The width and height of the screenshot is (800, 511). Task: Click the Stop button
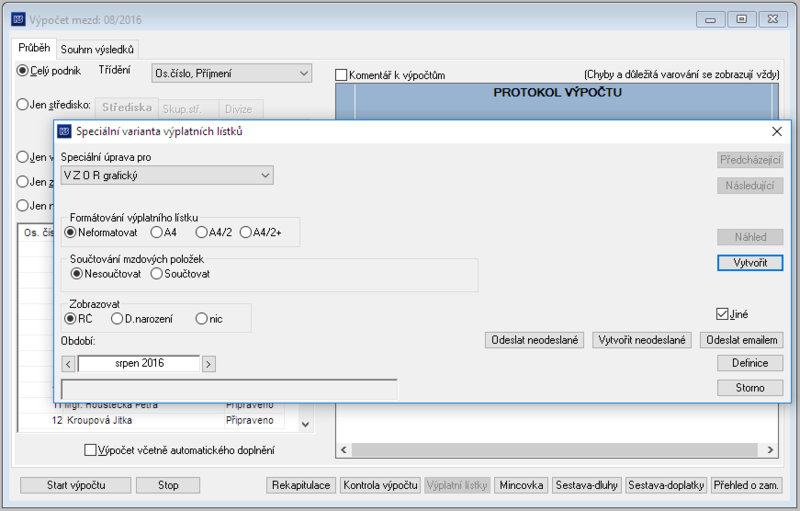click(x=168, y=485)
